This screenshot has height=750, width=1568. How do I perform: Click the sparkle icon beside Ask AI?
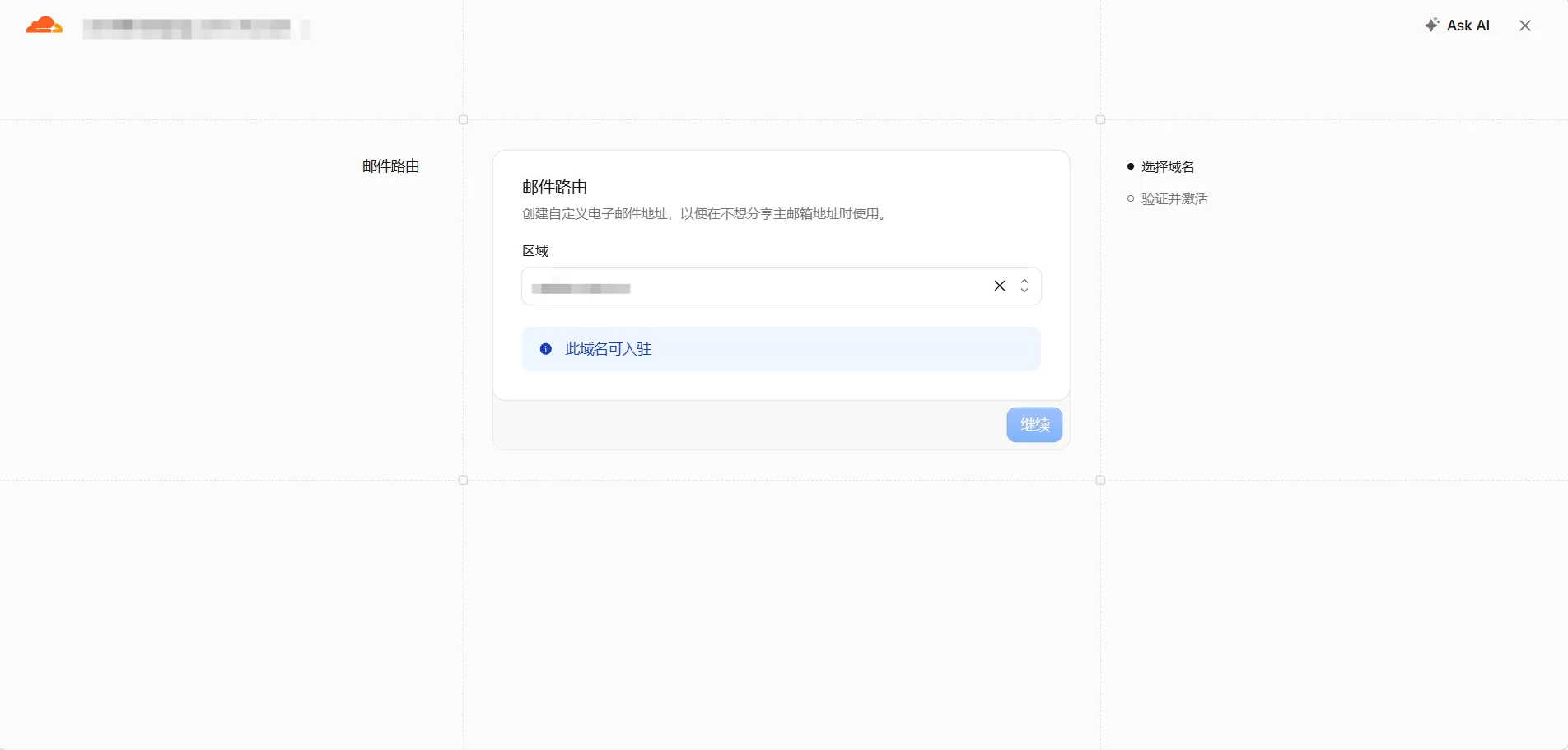1432,25
